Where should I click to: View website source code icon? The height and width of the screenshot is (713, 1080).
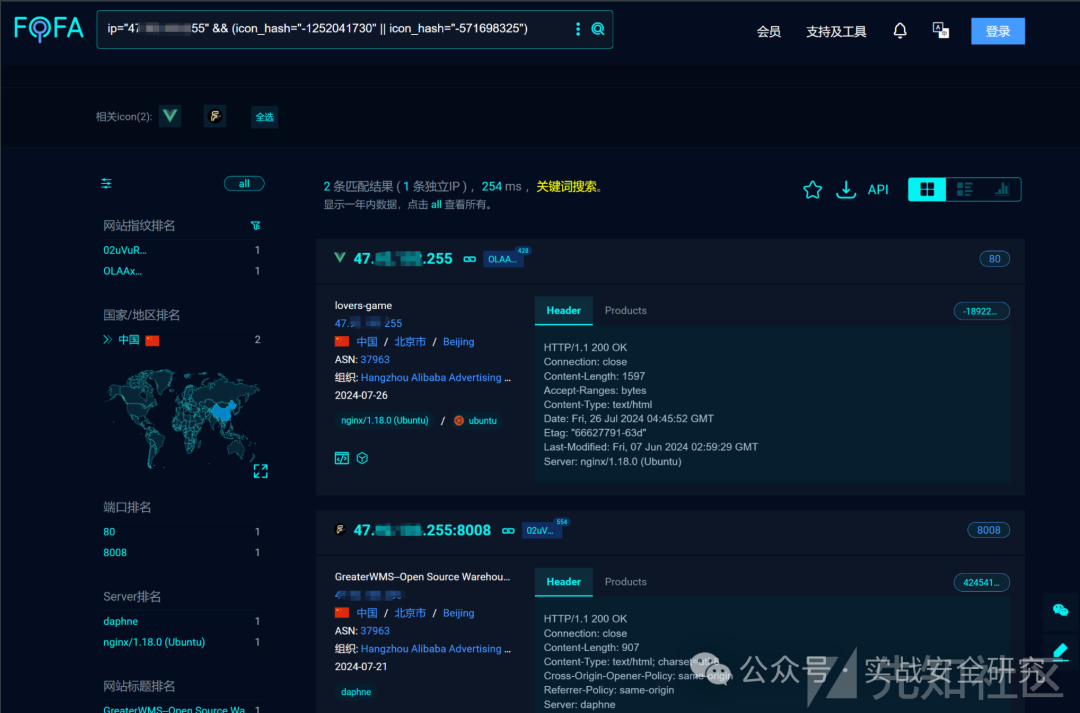(342, 458)
